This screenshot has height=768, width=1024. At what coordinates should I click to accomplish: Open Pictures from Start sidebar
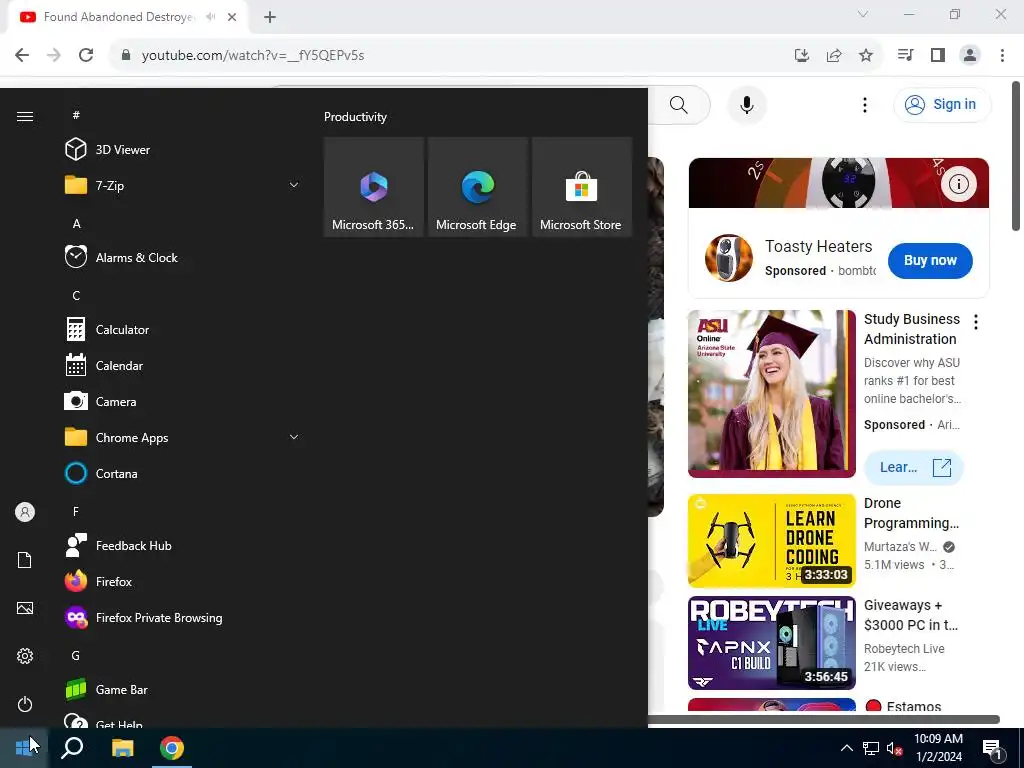tap(25, 608)
